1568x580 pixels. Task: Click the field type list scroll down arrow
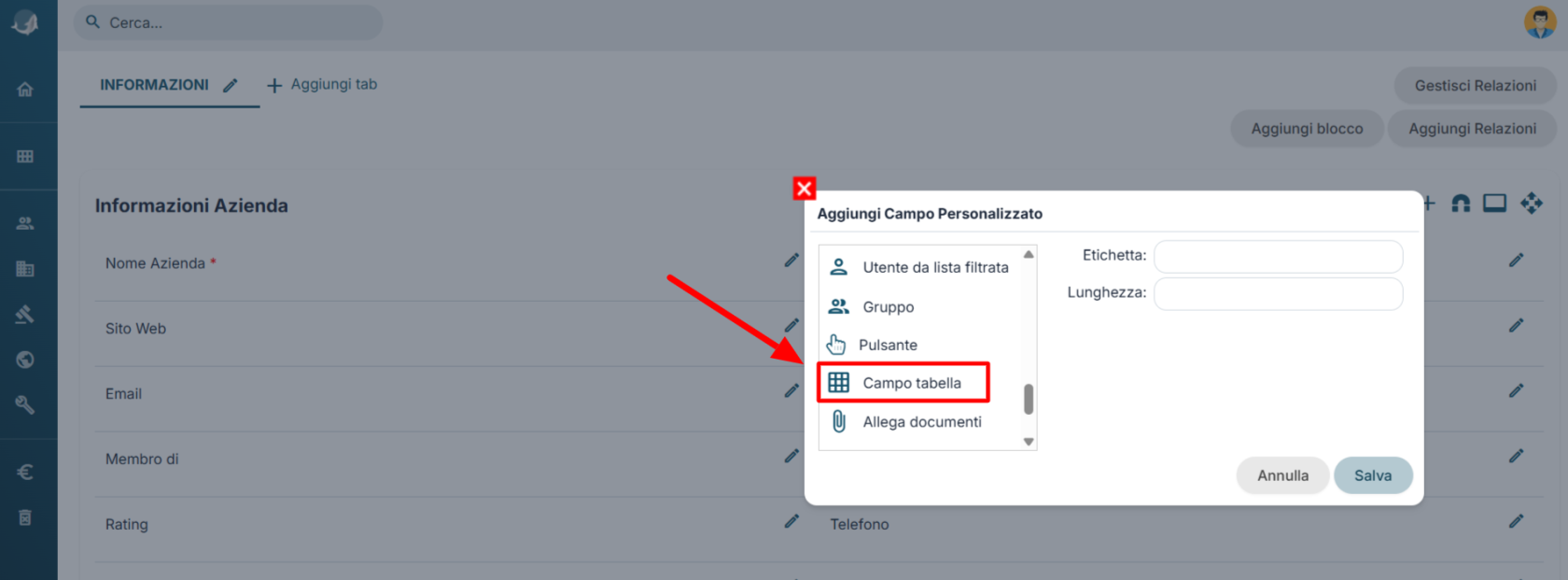1029,442
